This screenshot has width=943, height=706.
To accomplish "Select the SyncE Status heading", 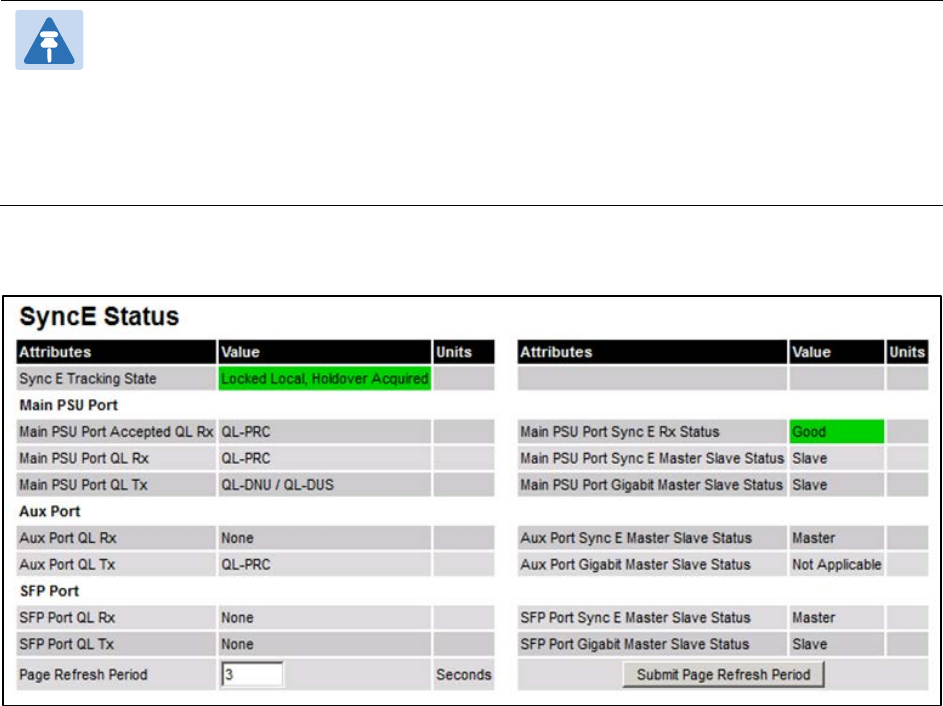I will [x=99, y=316].
